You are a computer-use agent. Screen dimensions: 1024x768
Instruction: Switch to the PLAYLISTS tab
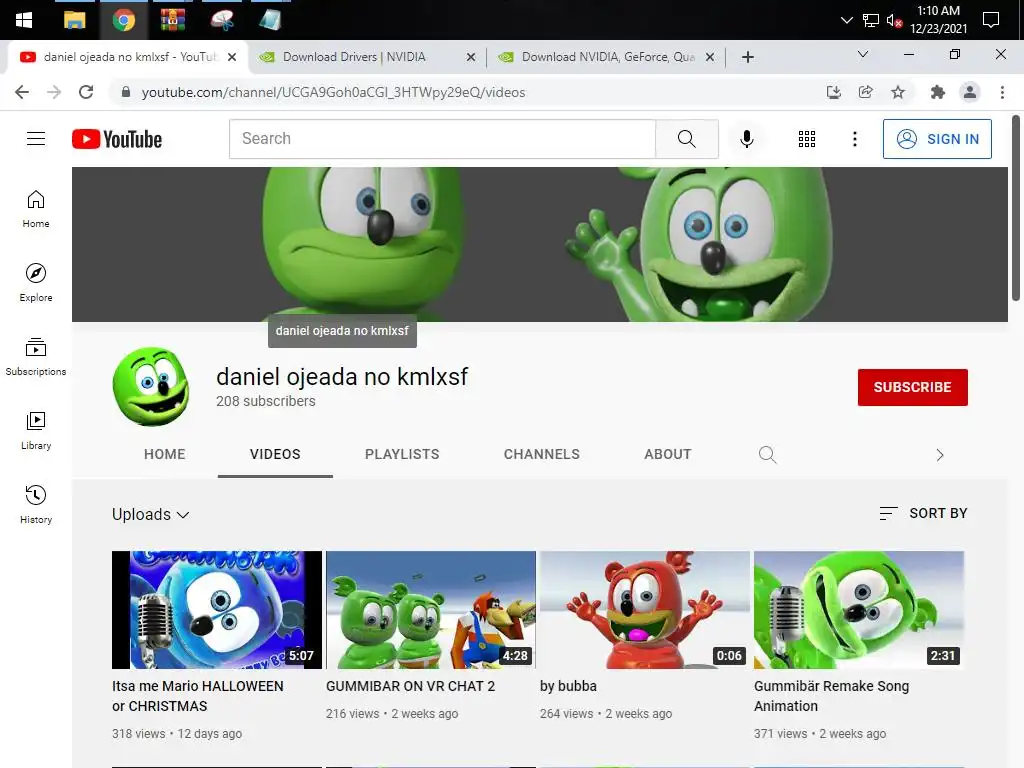tap(402, 455)
